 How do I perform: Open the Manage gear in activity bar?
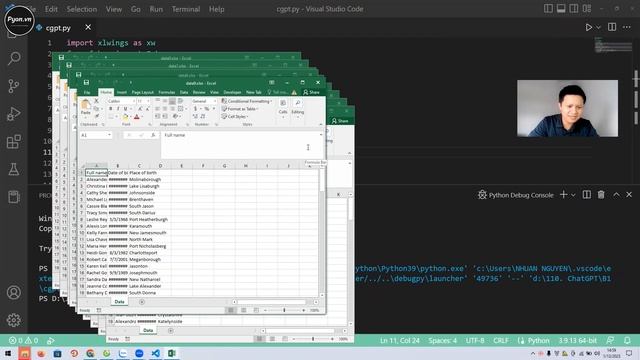pyautogui.click(x=14, y=320)
